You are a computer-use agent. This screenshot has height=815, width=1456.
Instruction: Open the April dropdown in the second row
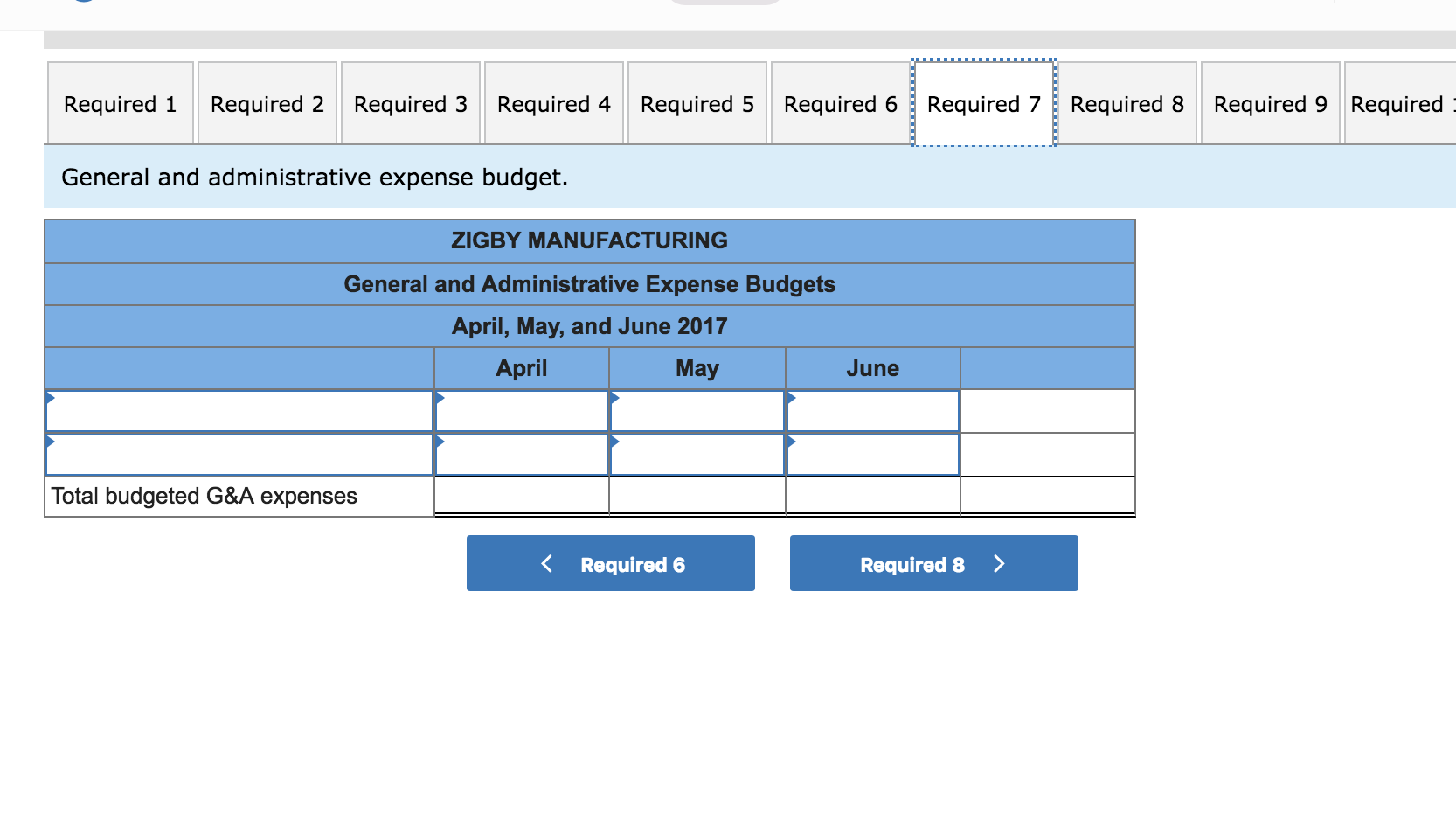tap(521, 454)
